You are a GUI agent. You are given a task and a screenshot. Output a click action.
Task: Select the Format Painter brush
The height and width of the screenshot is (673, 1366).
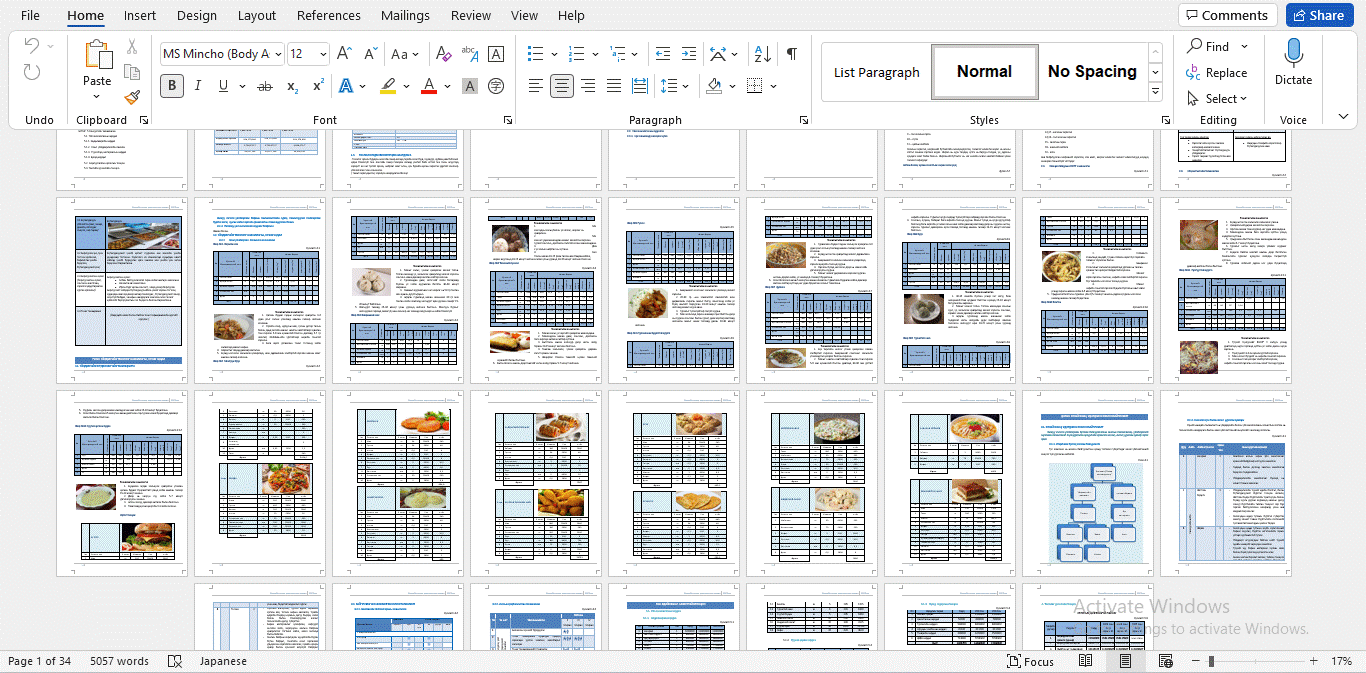pos(131,97)
